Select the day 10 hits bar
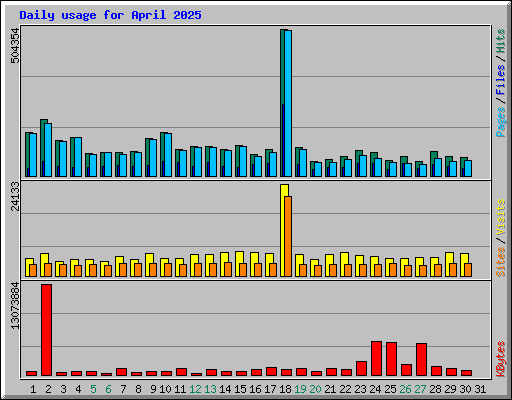 tap(163, 154)
